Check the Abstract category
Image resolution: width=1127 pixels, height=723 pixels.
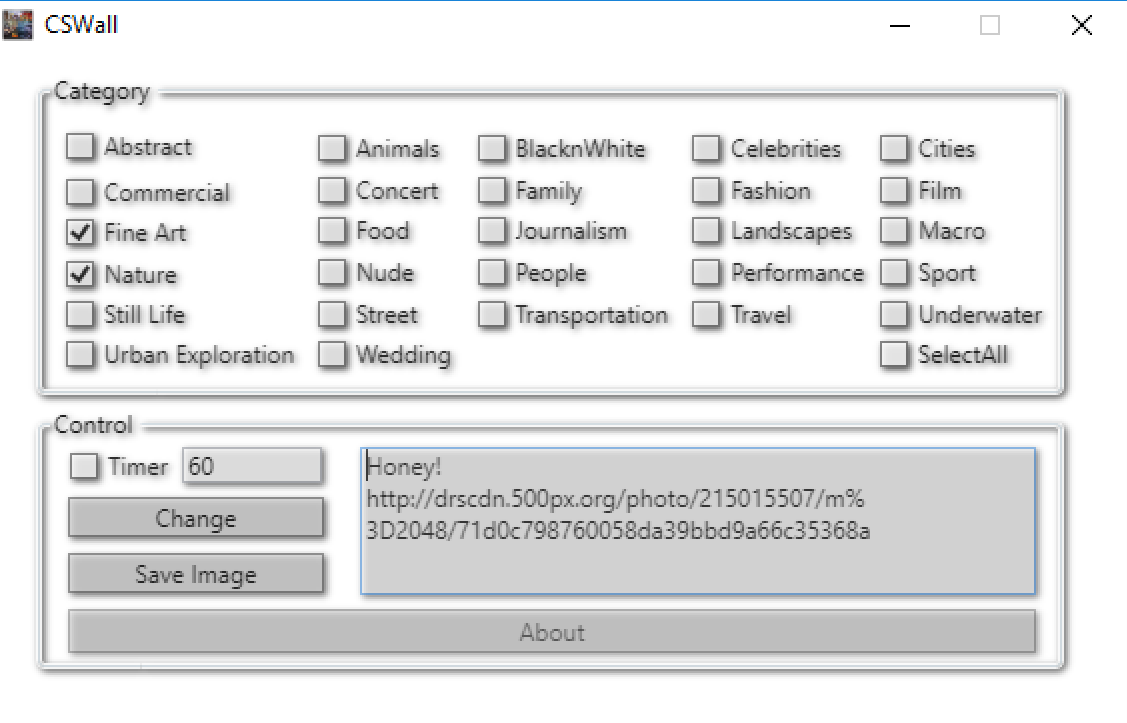pyautogui.click(x=80, y=147)
